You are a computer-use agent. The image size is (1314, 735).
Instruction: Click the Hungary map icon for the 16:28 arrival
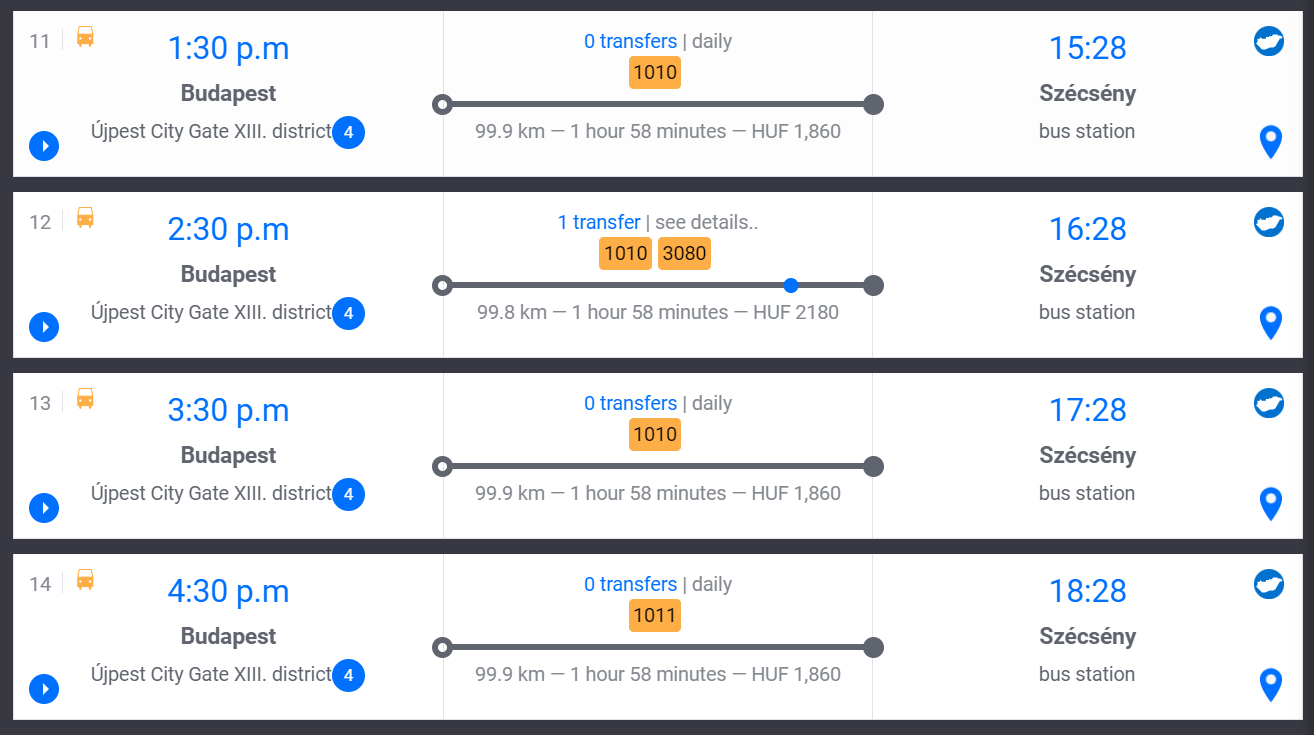click(x=1268, y=222)
